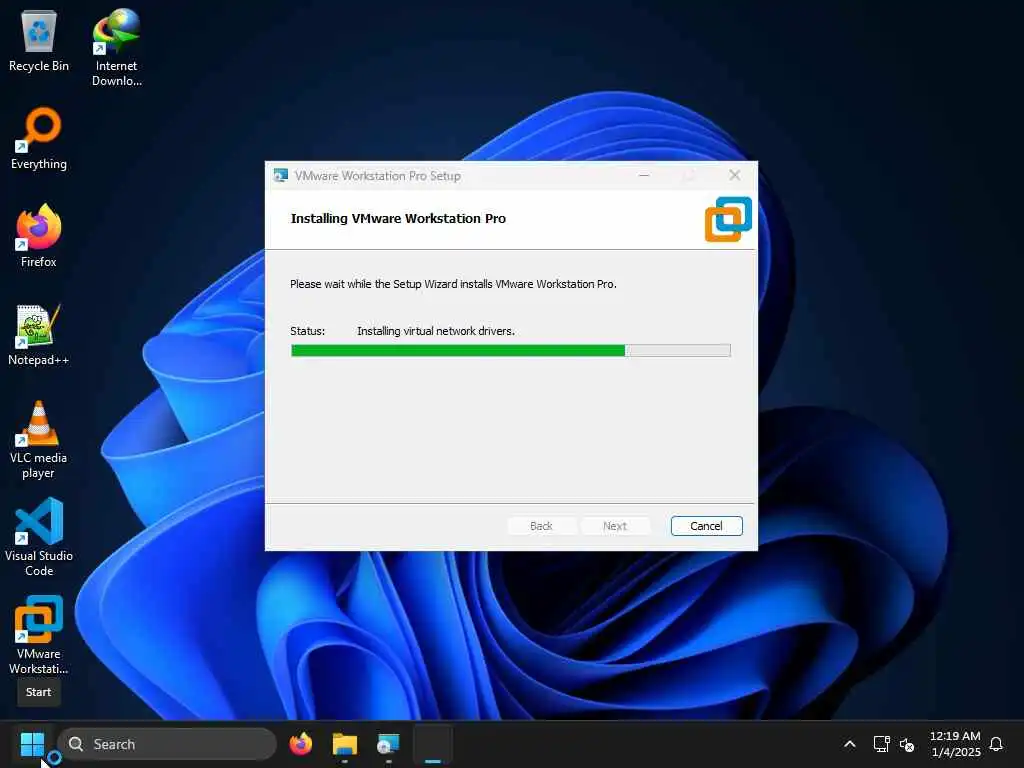The image size is (1024, 768).
Task: Open the Recycle Bin desktop icon
Action: tap(39, 41)
